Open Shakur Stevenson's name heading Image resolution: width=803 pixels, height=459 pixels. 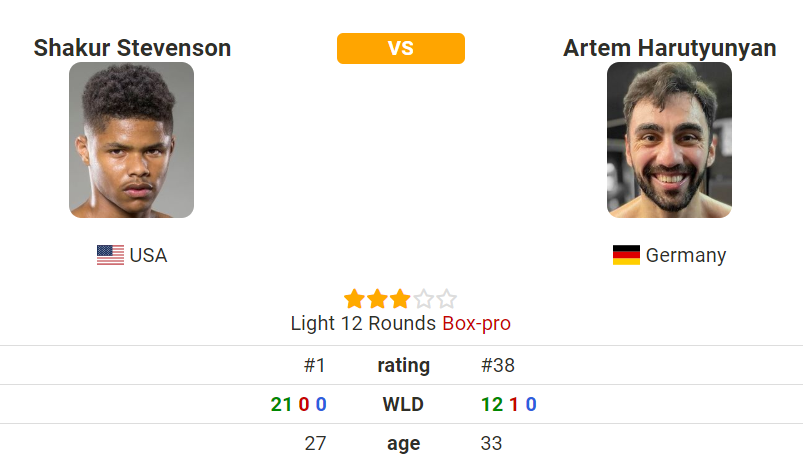(132, 48)
